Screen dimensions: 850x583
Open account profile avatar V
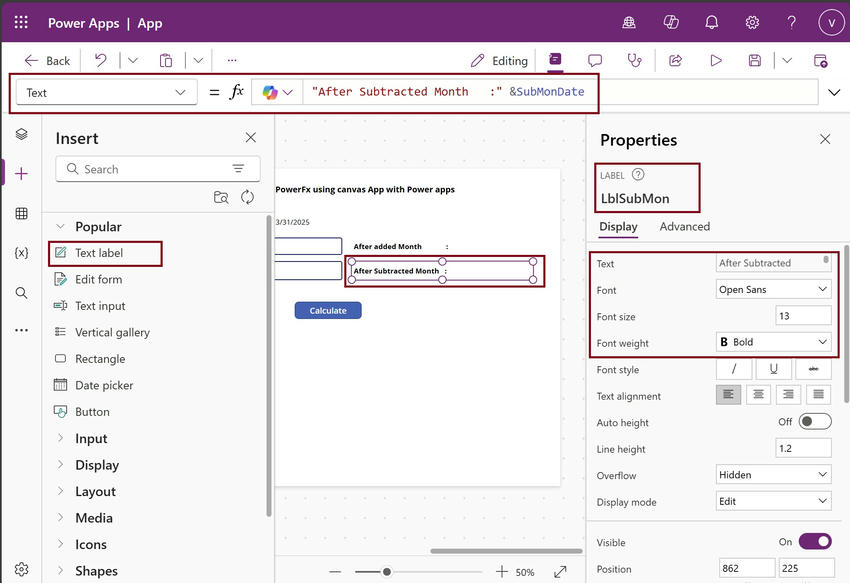831,23
